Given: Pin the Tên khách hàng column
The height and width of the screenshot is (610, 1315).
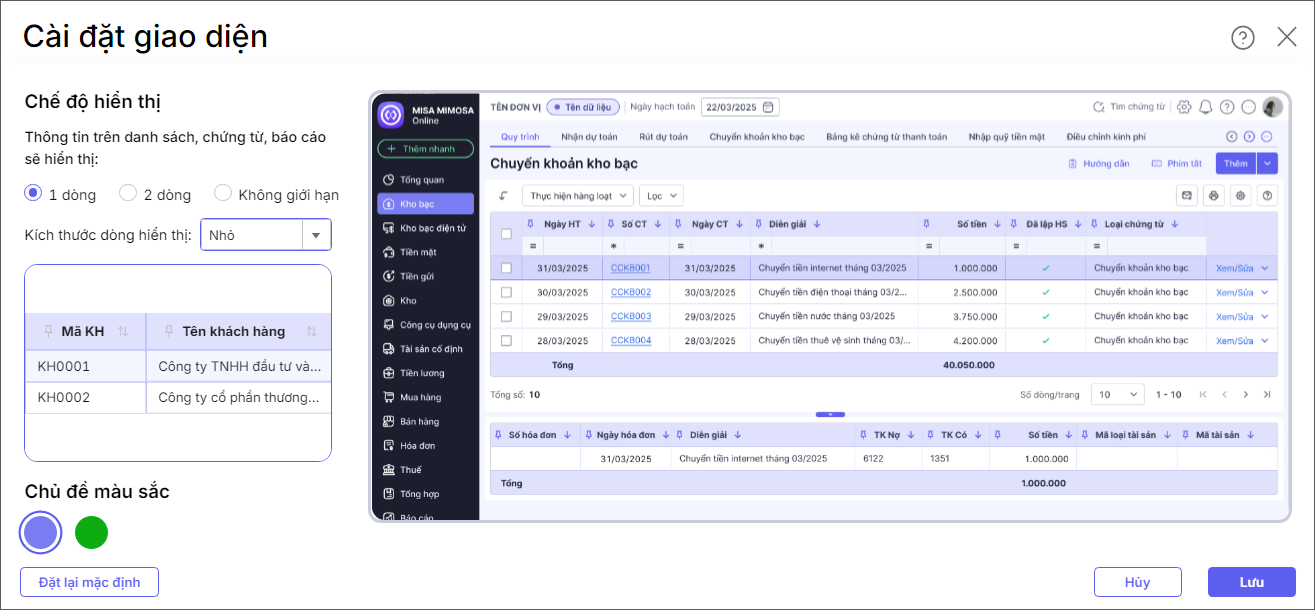Looking at the screenshot, I should (171, 331).
